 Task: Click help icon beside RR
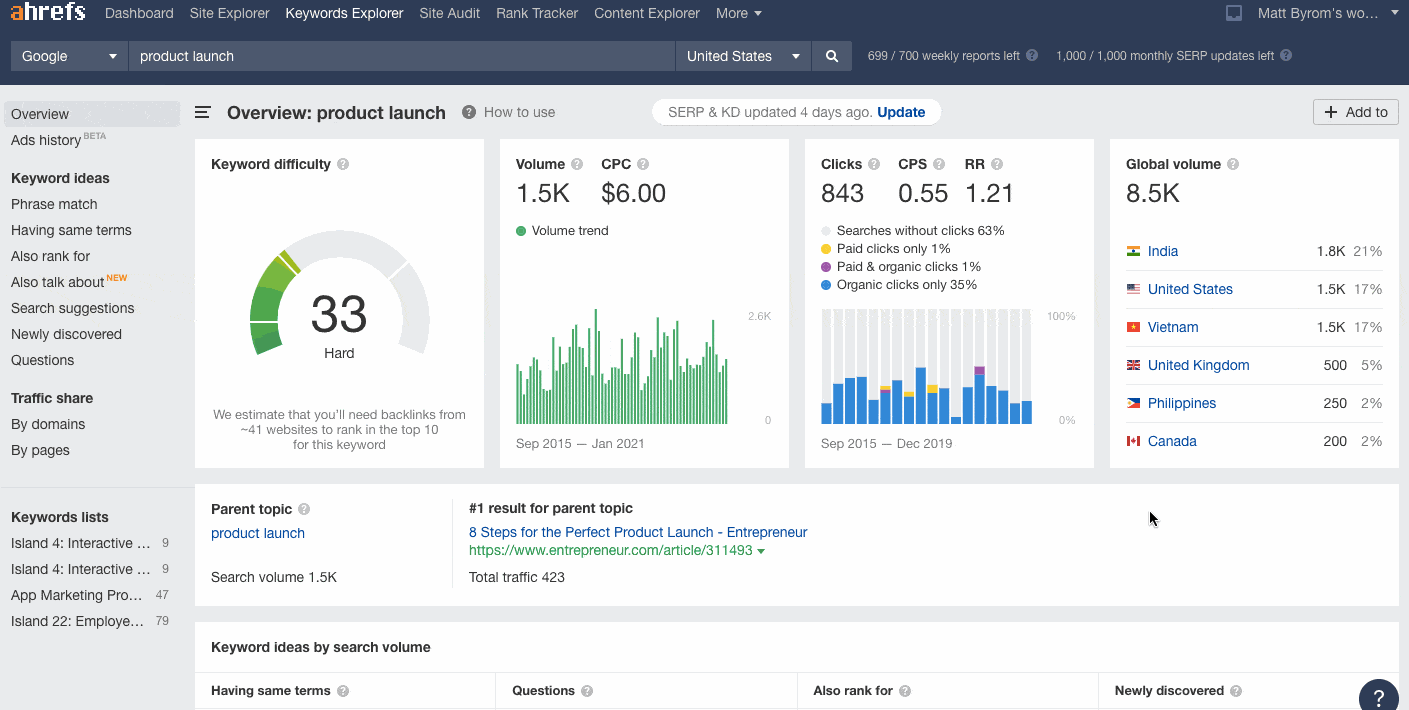click(997, 164)
